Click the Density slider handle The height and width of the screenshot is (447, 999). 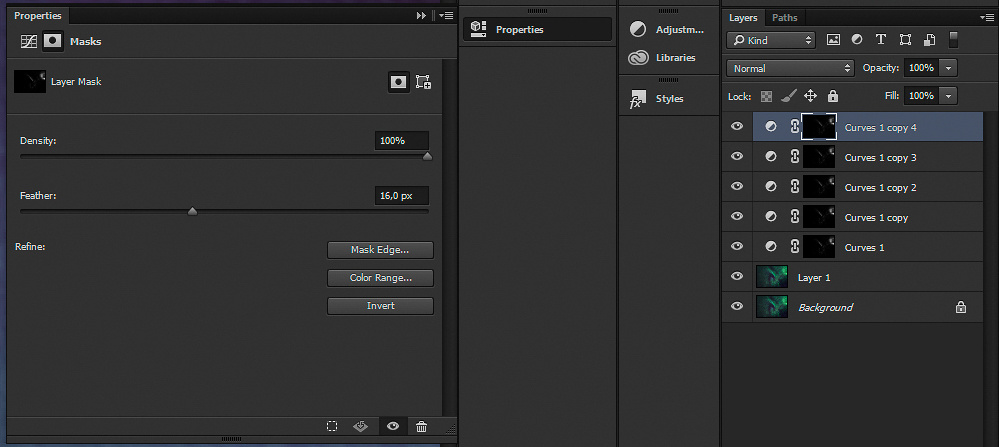coord(428,157)
